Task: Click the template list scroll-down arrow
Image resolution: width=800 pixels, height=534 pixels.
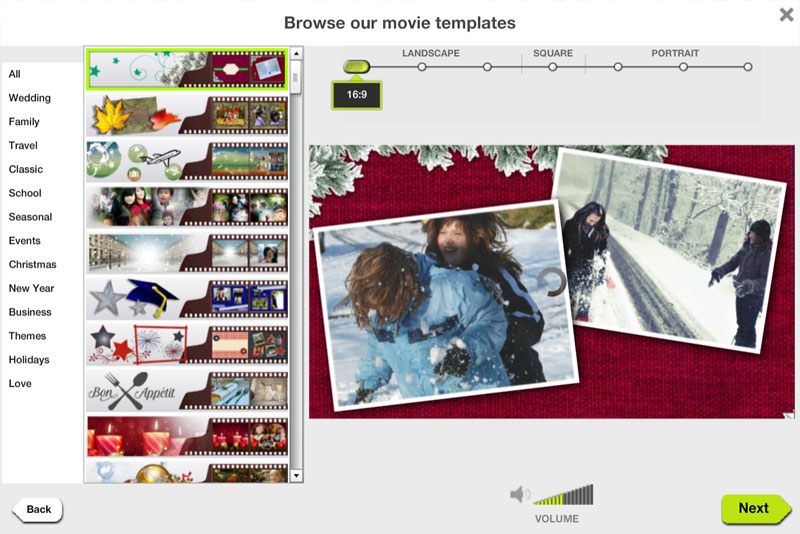Action: 296,476
